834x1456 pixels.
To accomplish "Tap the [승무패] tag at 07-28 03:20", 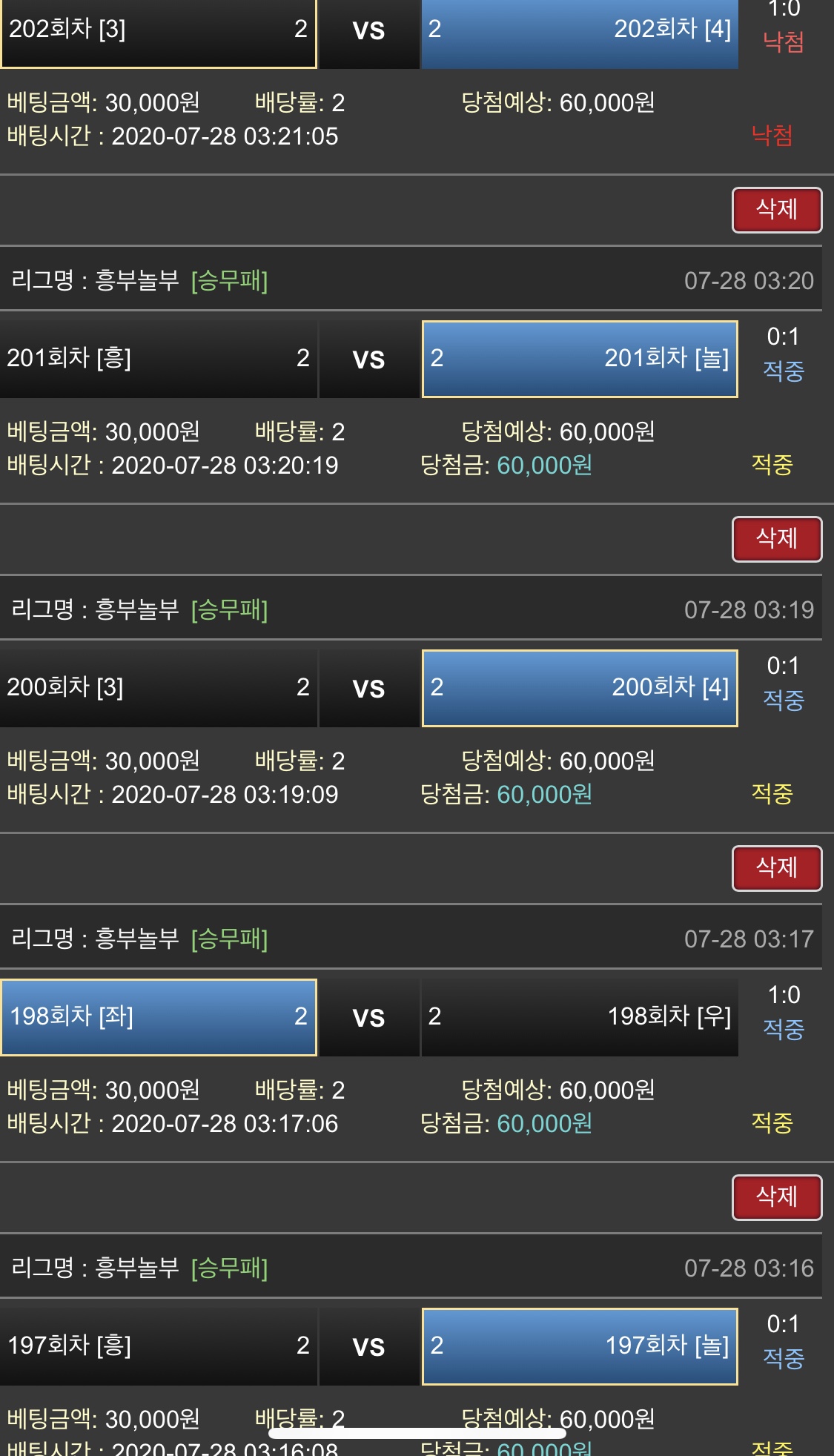I will [x=229, y=281].
